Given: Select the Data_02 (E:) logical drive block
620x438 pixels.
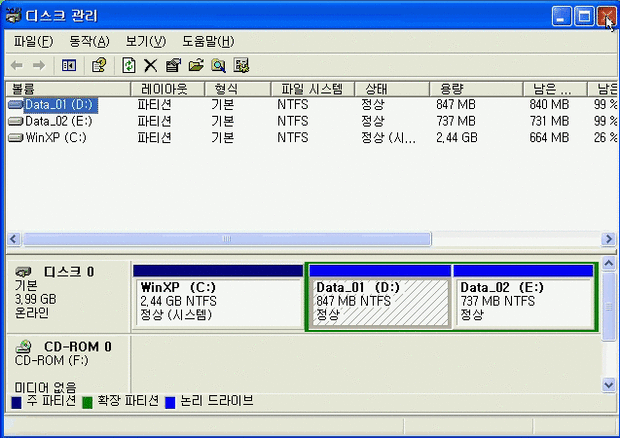Looking at the screenshot, I should tap(523, 296).
